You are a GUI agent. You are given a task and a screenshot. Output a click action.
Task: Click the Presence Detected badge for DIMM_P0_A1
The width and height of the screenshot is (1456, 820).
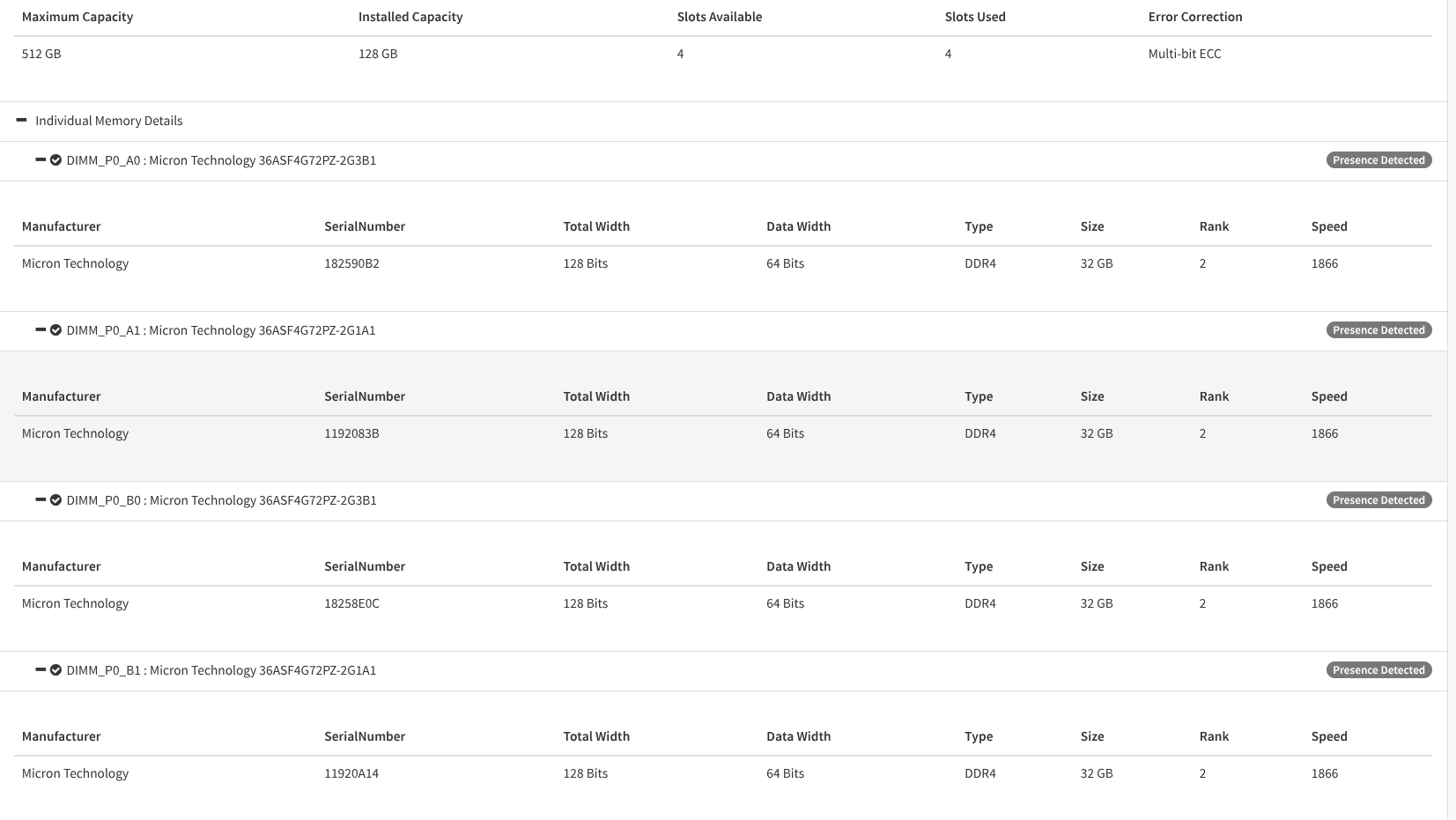pyautogui.click(x=1378, y=330)
